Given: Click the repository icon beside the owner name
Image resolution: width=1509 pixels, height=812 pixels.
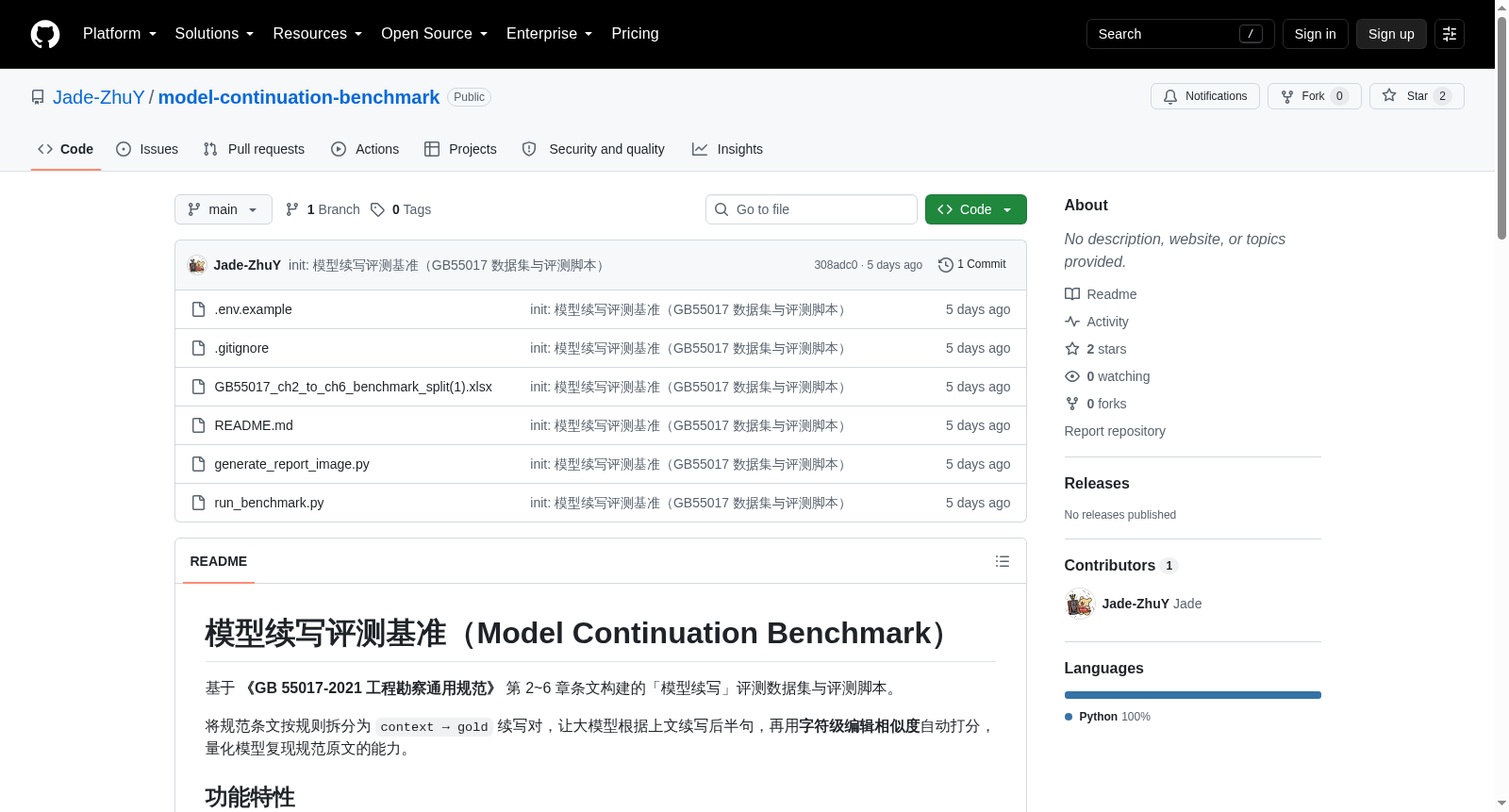Looking at the screenshot, I should (38, 97).
